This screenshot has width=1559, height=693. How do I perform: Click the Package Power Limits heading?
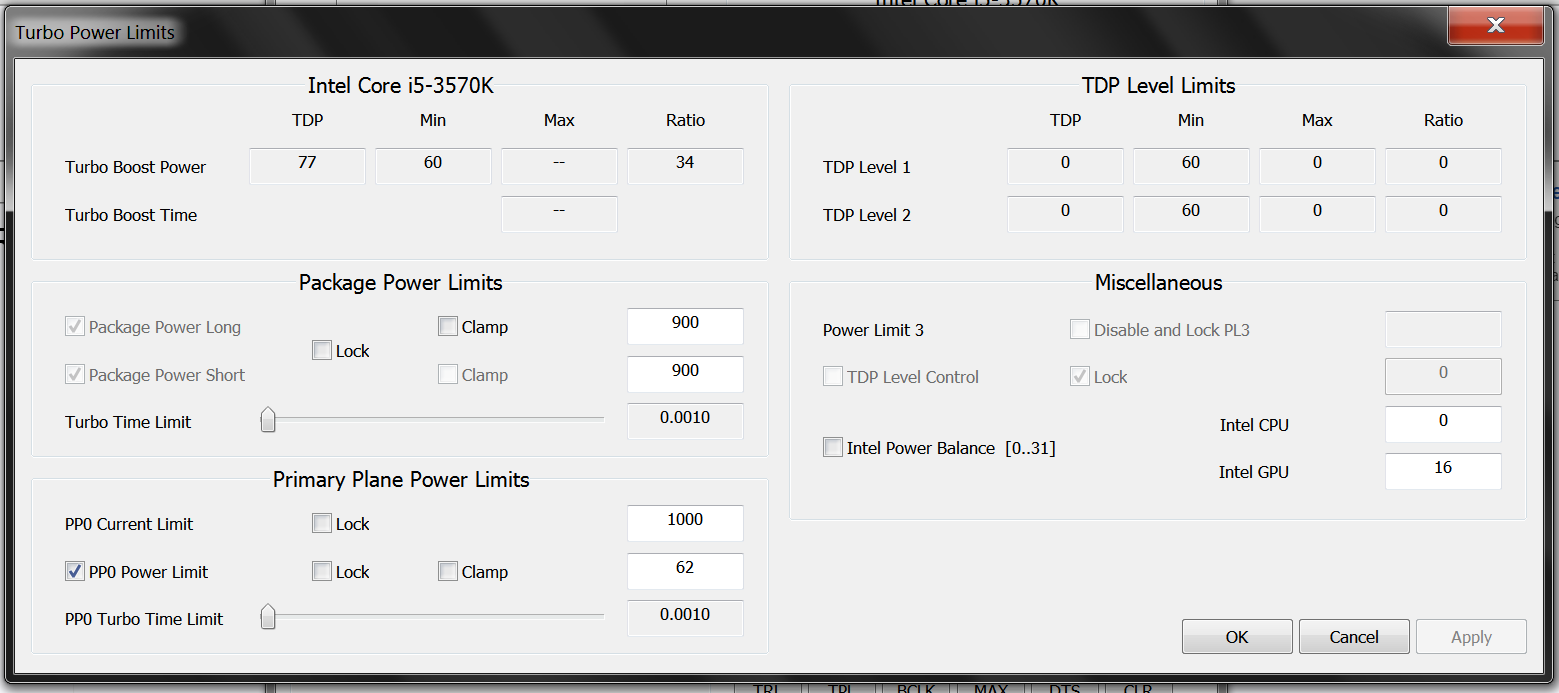pyautogui.click(x=400, y=283)
